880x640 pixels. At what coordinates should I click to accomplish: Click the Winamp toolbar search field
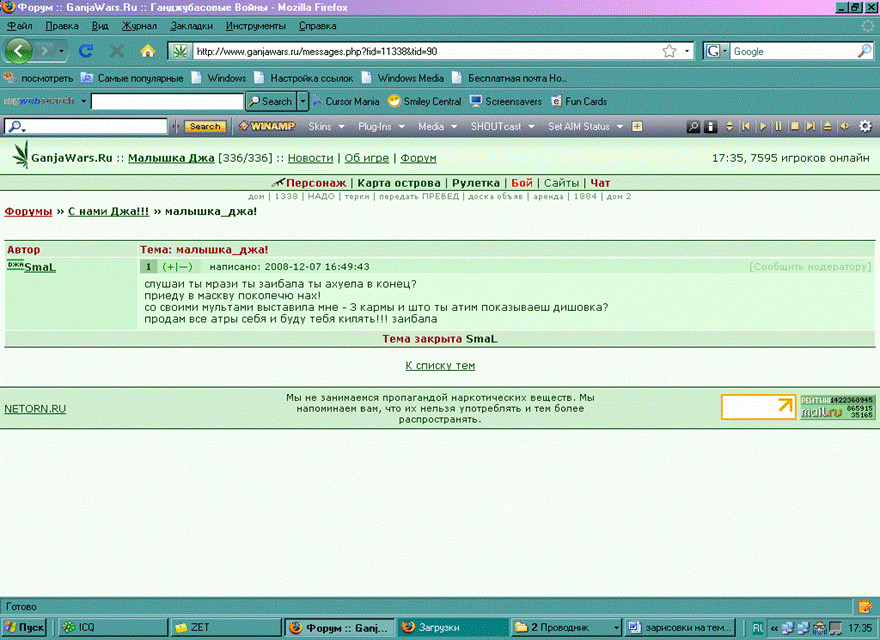(x=86, y=126)
